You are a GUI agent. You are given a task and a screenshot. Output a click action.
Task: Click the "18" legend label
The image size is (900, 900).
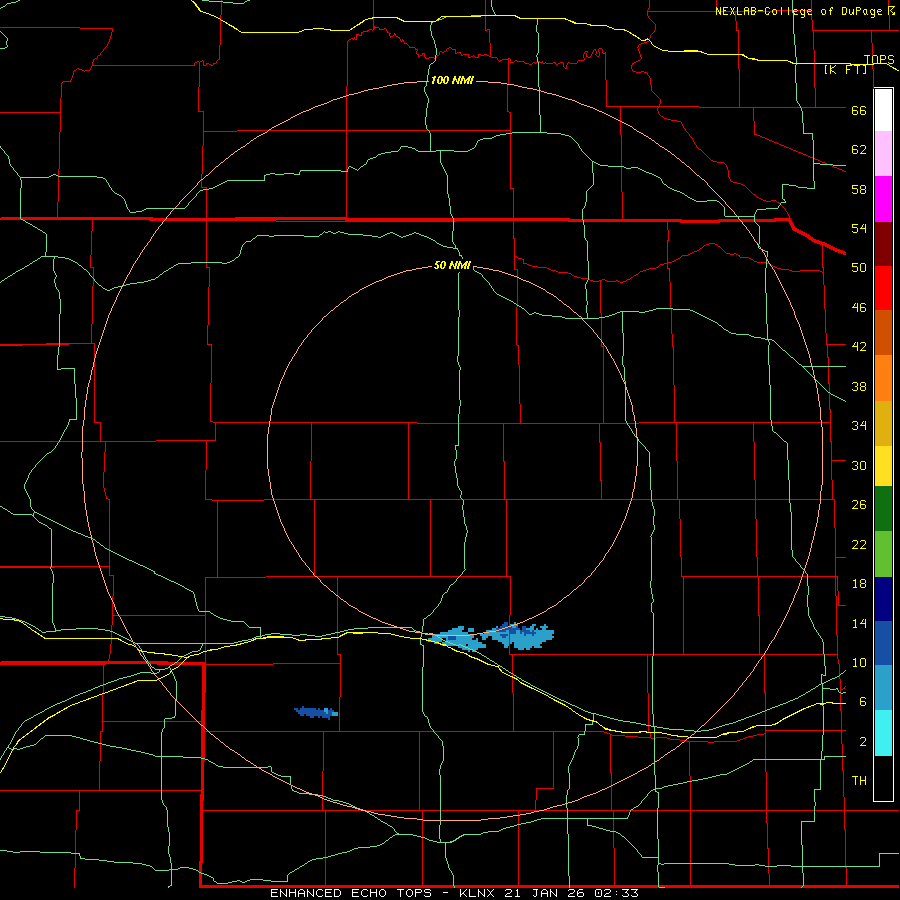tap(859, 584)
